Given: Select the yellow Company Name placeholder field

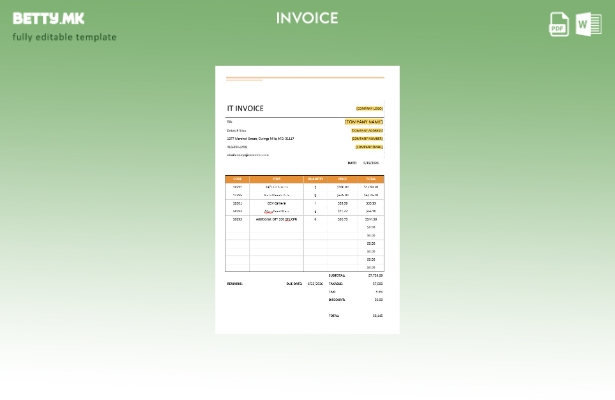Looking at the screenshot, I should [x=364, y=121].
